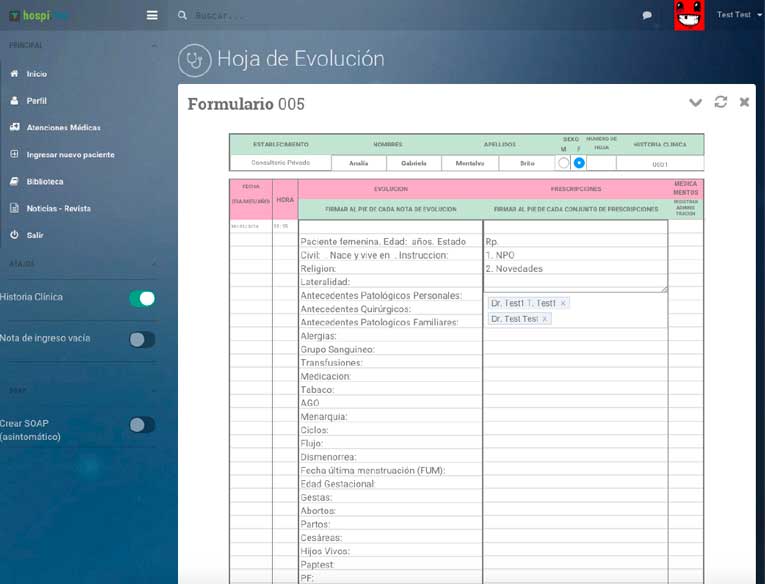Remove the Dr. Test Test tag
This screenshot has width=765, height=584.
click(x=545, y=319)
